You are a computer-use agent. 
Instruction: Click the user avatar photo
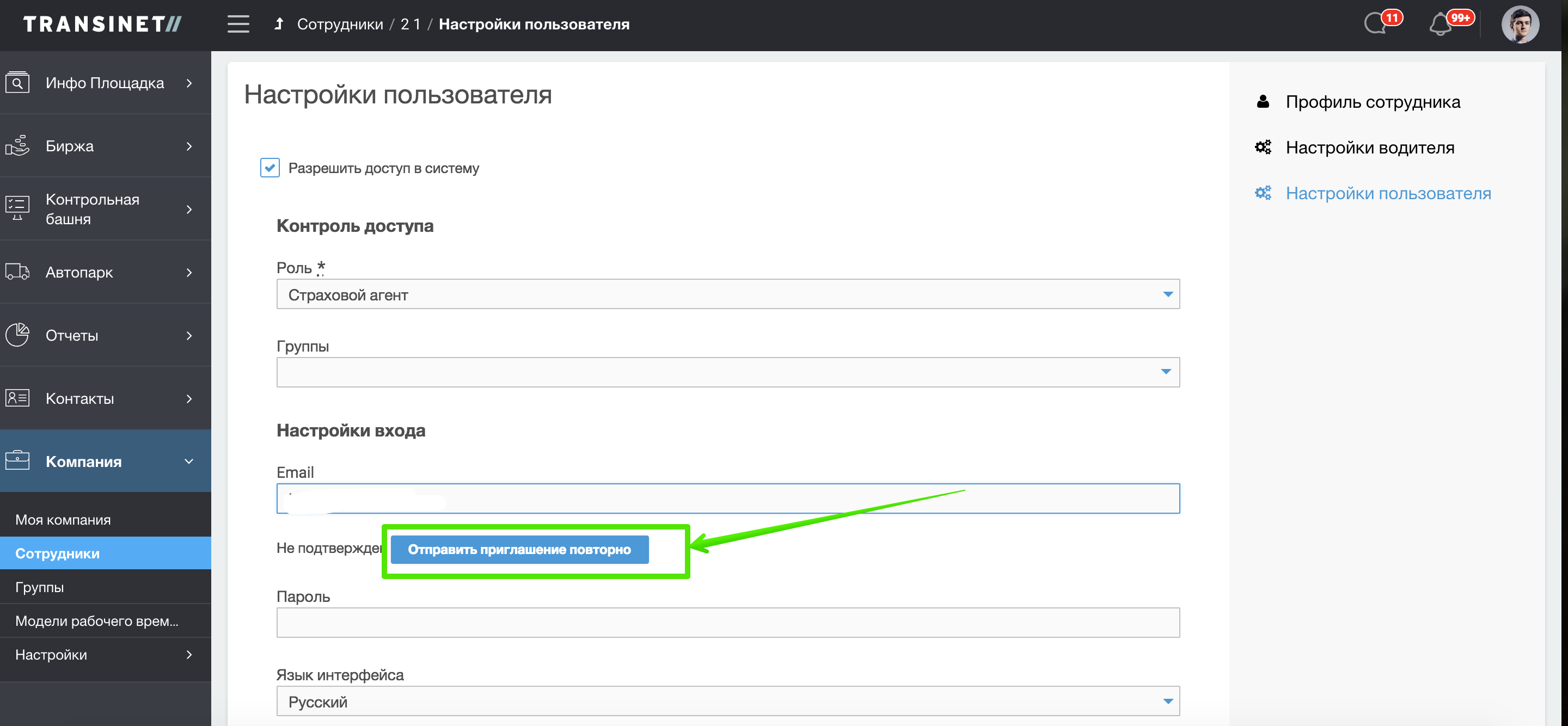tap(1520, 24)
